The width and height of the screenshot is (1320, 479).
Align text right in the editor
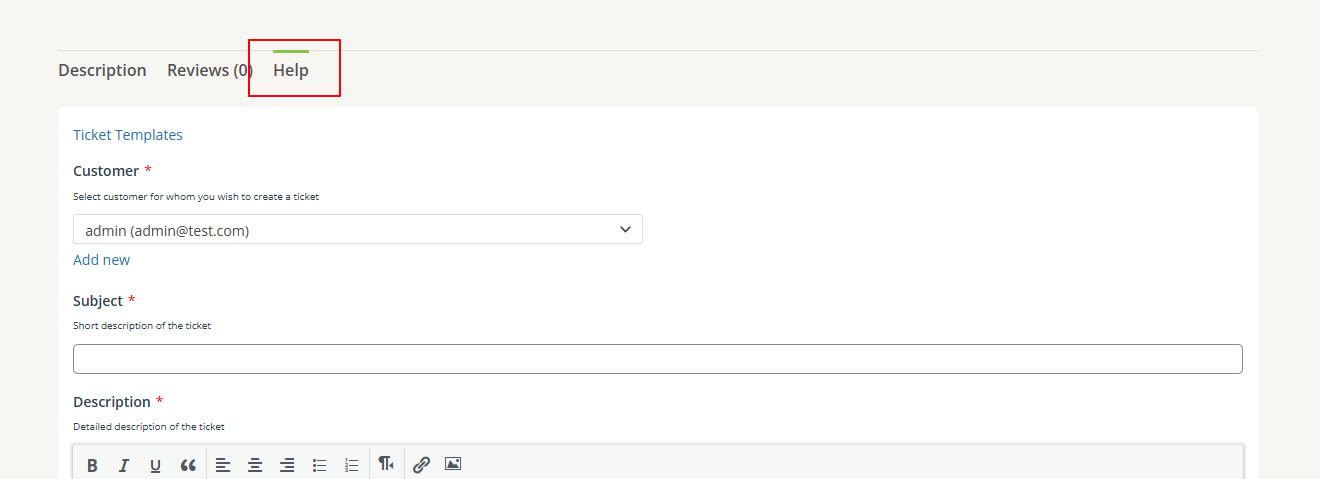pos(287,465)
